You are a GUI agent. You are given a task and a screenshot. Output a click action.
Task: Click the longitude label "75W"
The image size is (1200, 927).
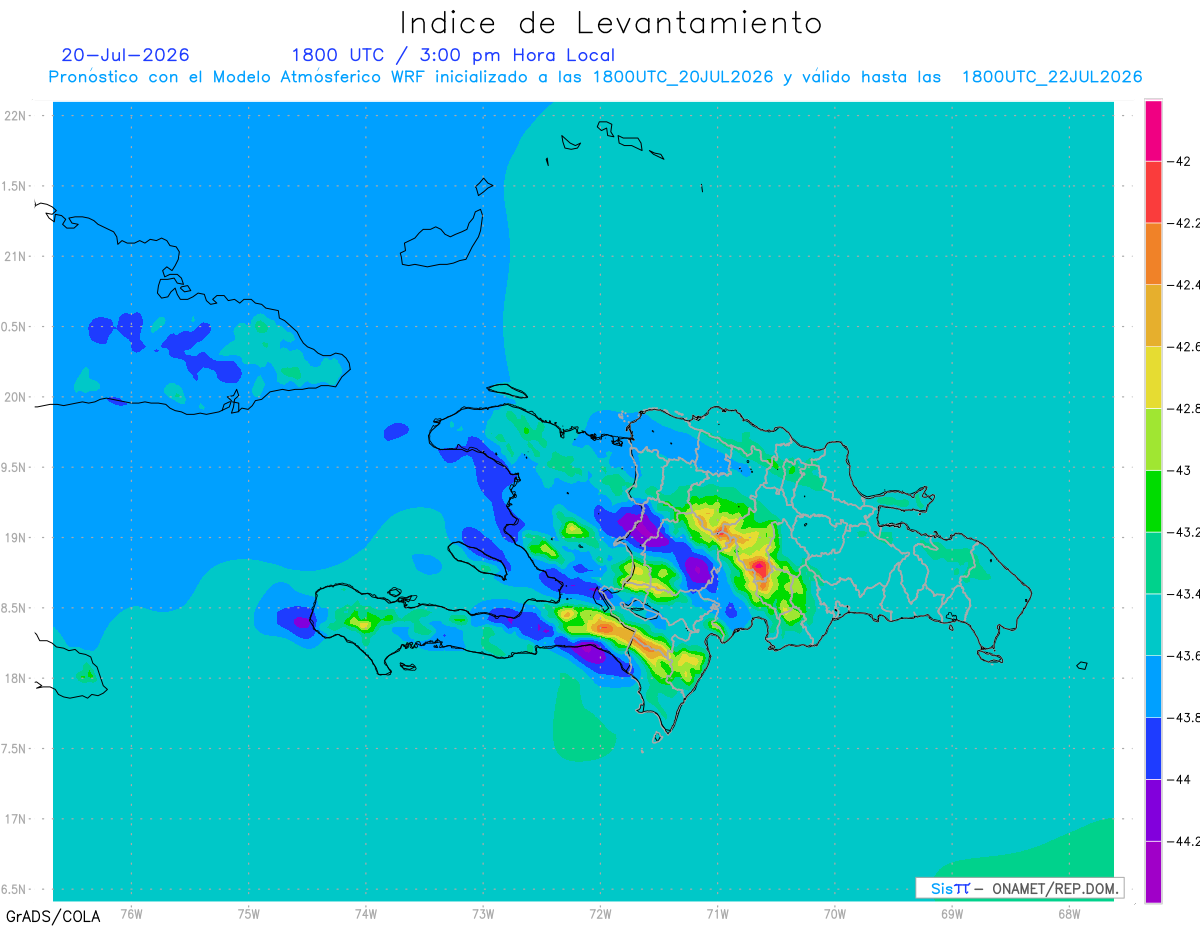point(249,913)
